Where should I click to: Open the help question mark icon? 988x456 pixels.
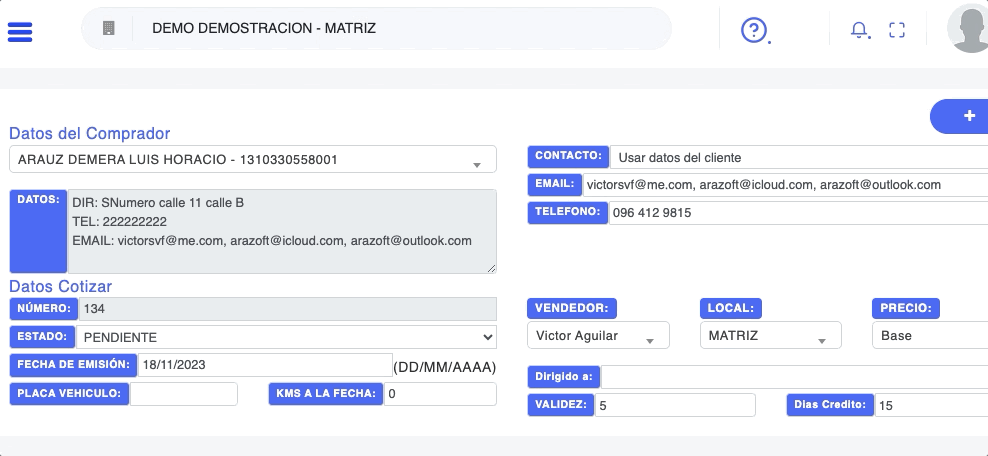[x=753, y=30]
